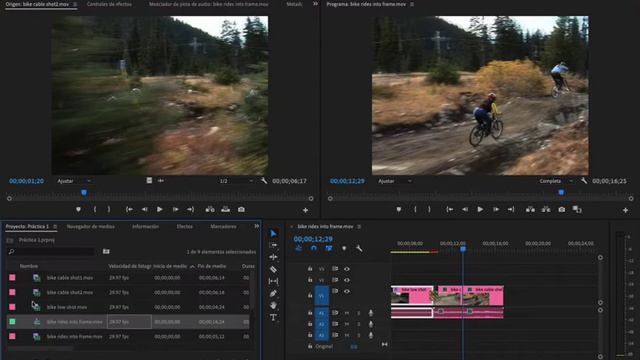Go to Out point in Program monitor
640x360 pixels.
coord(511,209)
